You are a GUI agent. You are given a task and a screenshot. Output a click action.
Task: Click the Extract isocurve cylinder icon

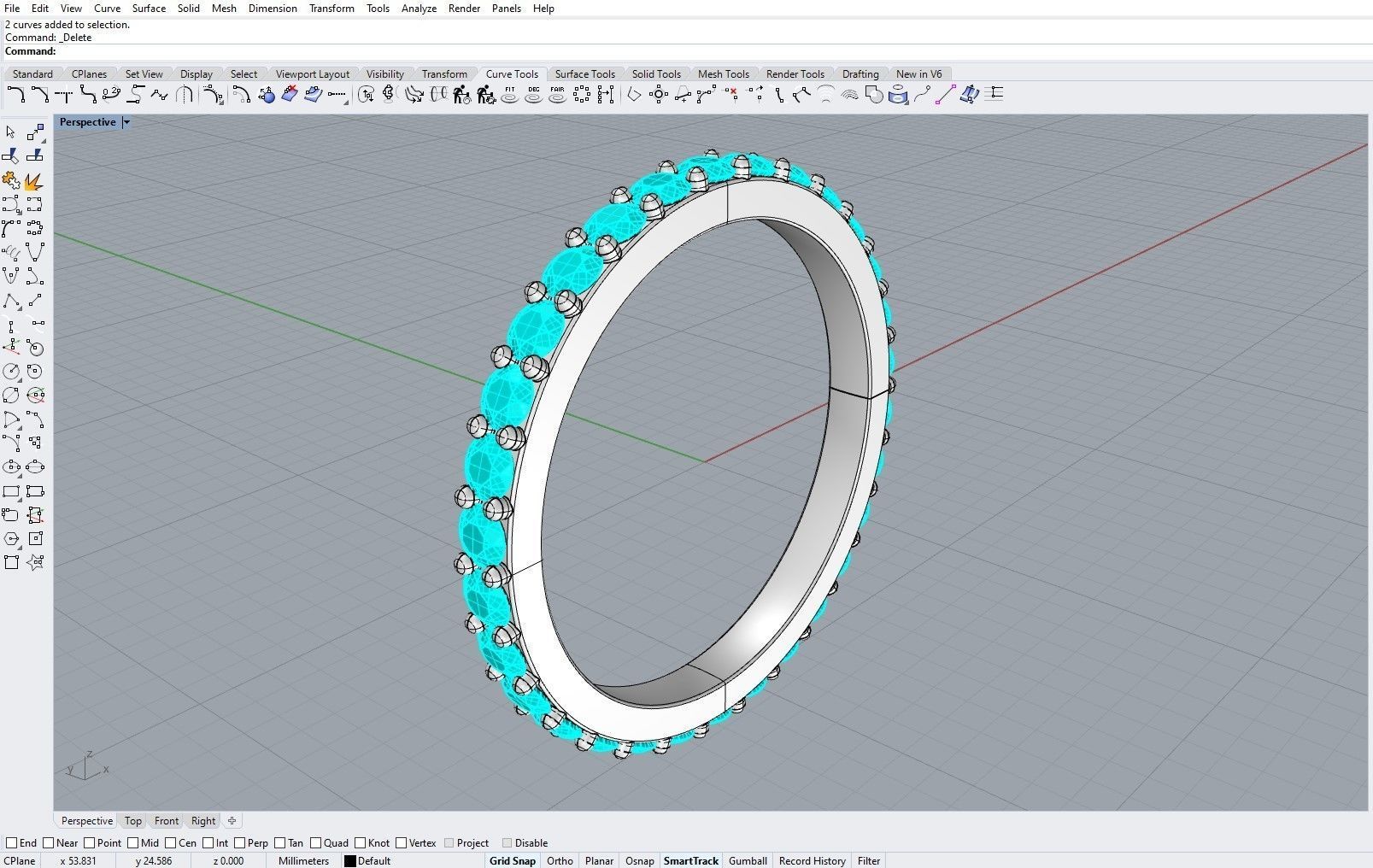click(898, 94)
